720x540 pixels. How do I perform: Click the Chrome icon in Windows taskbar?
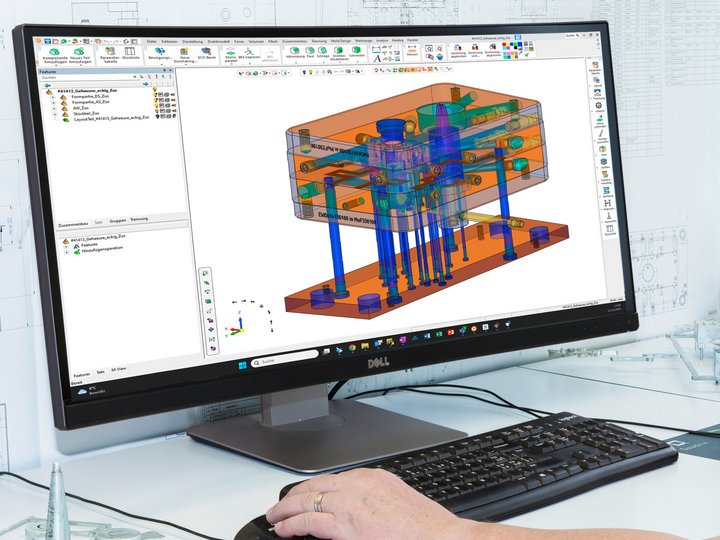coord(351,345)
